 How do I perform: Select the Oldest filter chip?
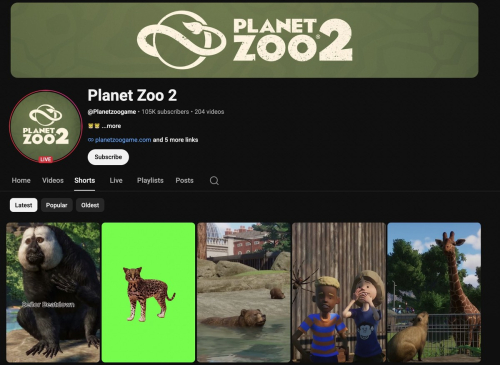[x=90, y=205]
